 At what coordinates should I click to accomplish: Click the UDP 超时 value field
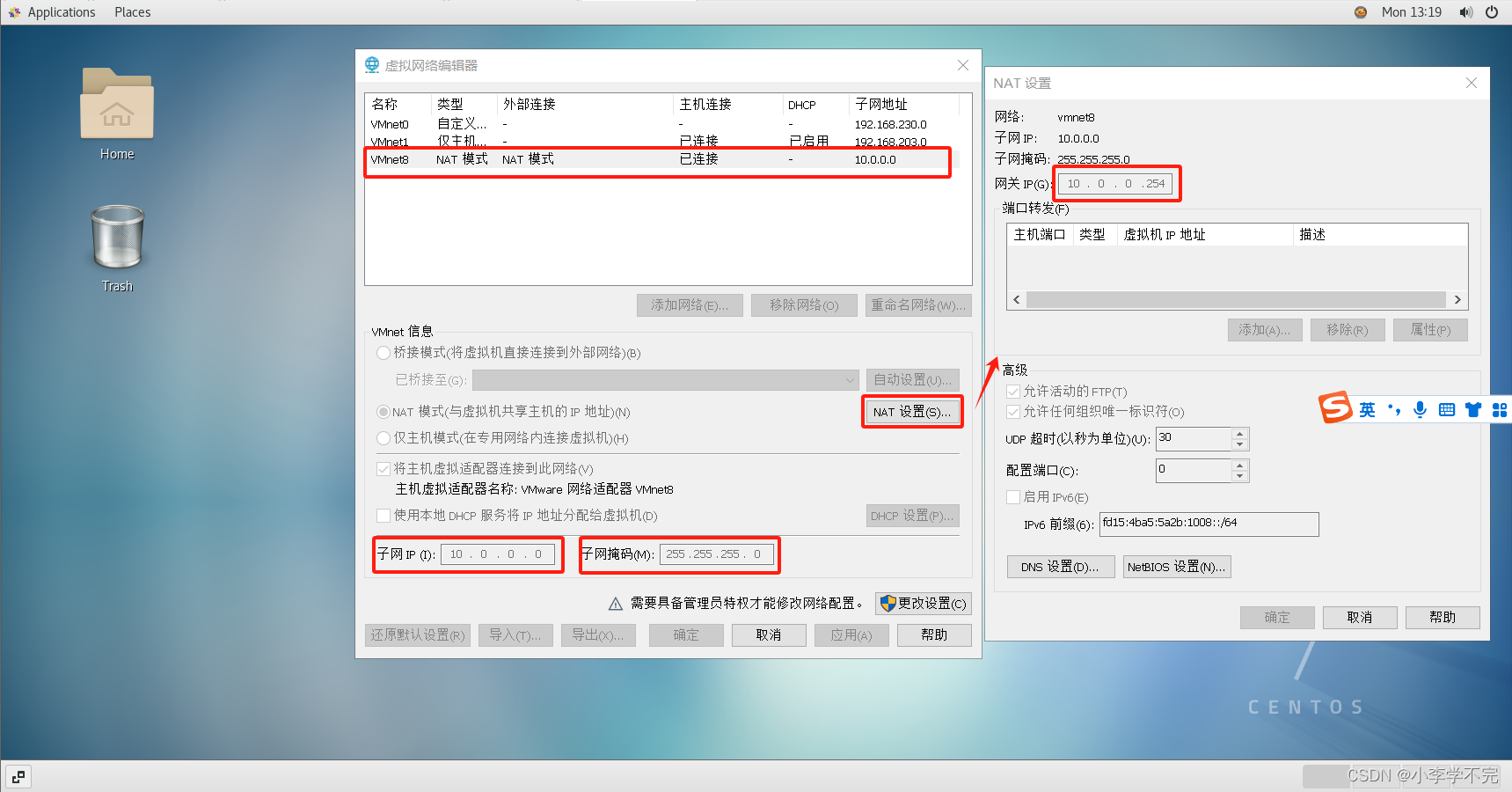pyautogui.click(x=1194, y=439)
